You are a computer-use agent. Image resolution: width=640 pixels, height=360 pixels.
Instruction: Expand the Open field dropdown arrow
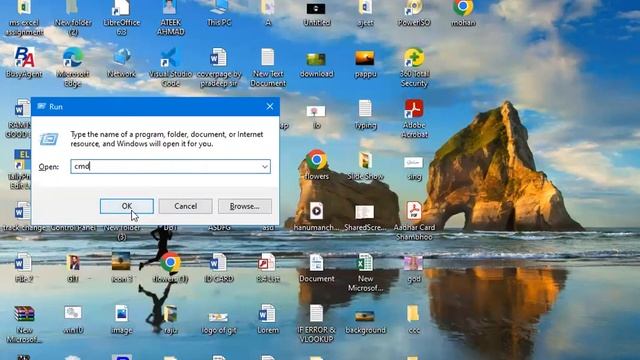click(x=265, y=167)
